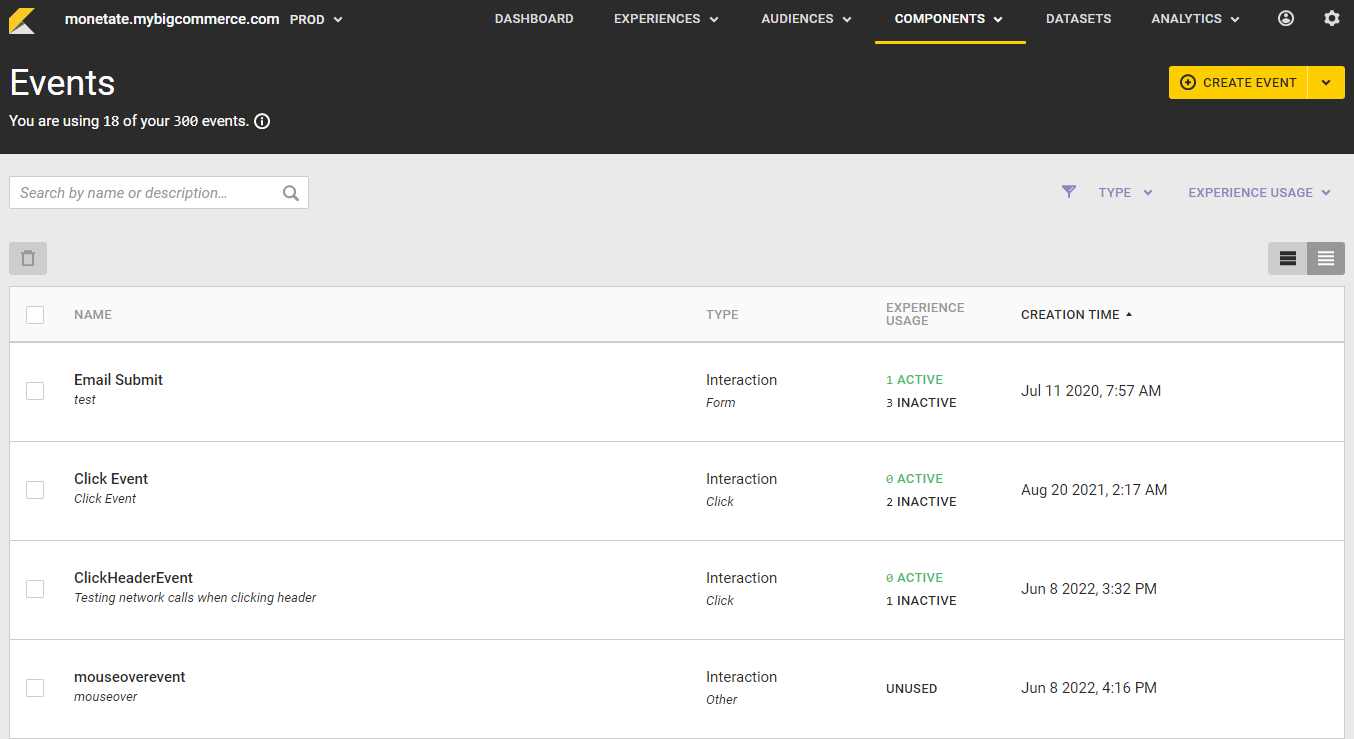Click the Unused status for mouseoverevent
This screenshot has height=739, width=1354.
[912, 689]
